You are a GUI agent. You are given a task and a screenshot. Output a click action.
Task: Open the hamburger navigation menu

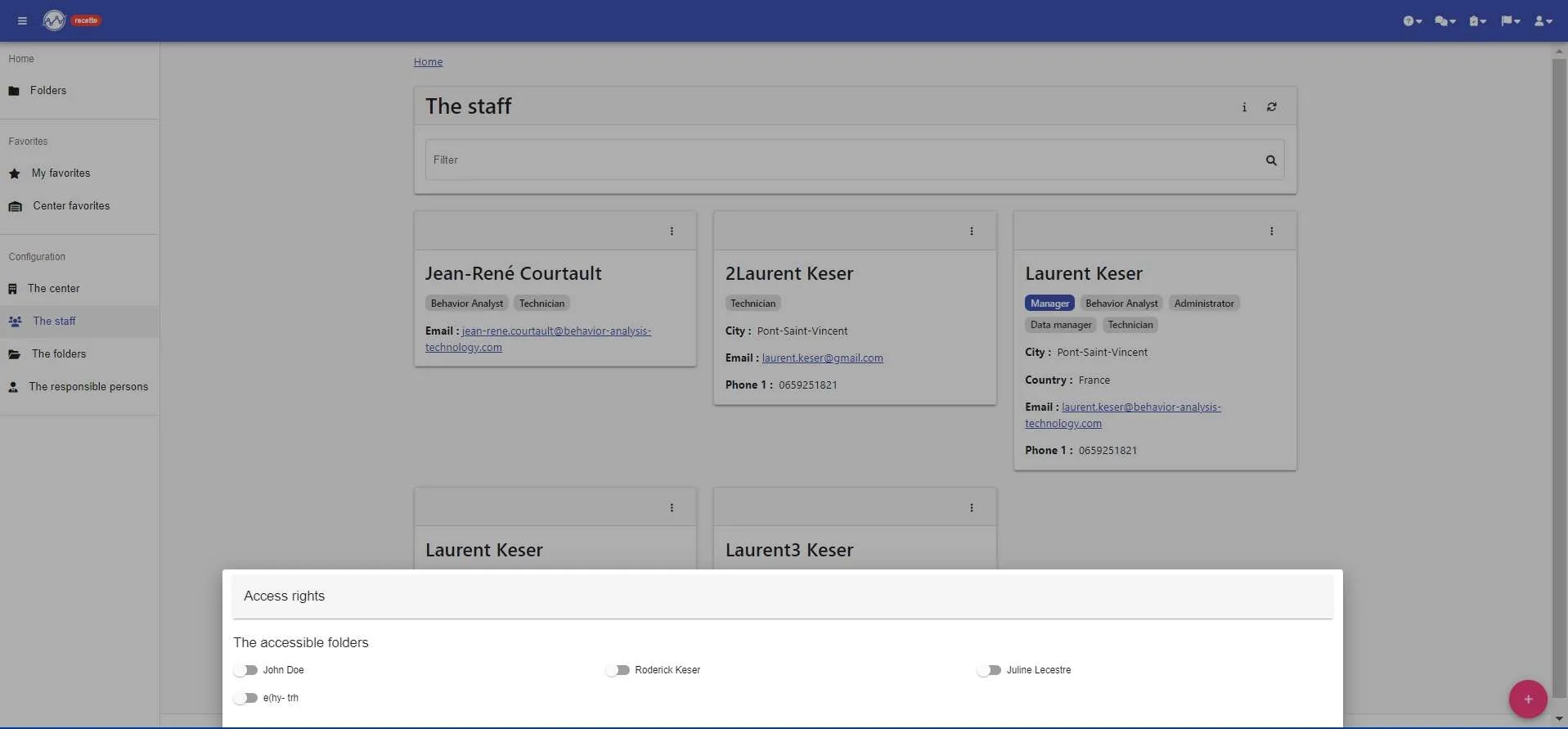(22, 20)
